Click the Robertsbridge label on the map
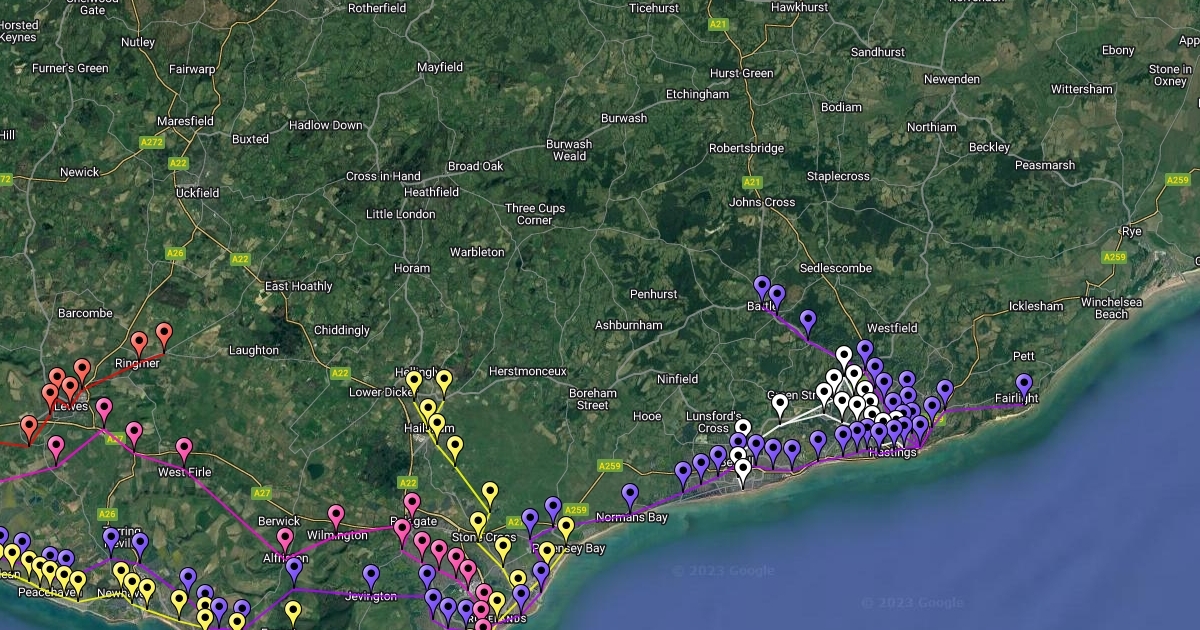The width and height of the screenshot is (1200, 630). pyautogui.click(x=746, y=148)
